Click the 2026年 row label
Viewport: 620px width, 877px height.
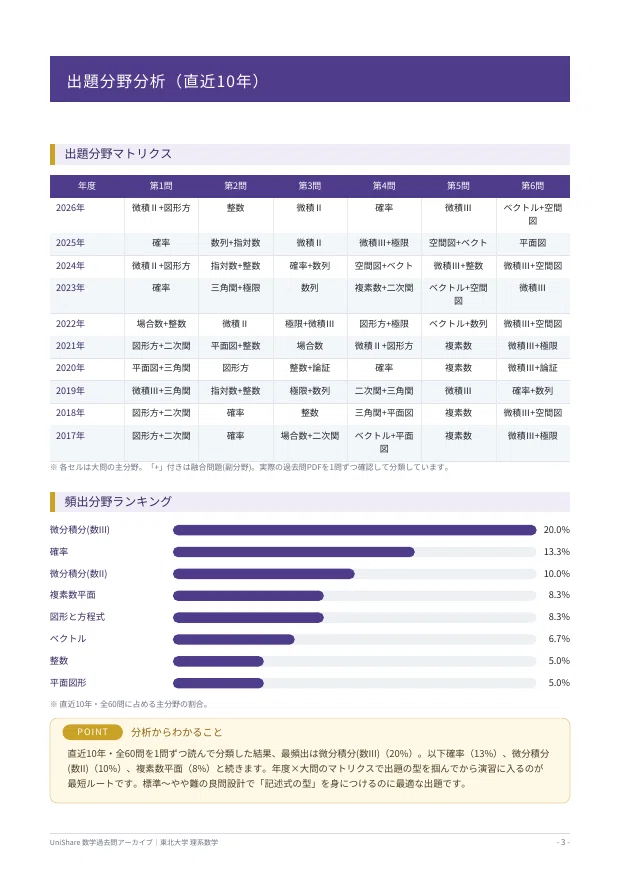[x=70, y=208]
